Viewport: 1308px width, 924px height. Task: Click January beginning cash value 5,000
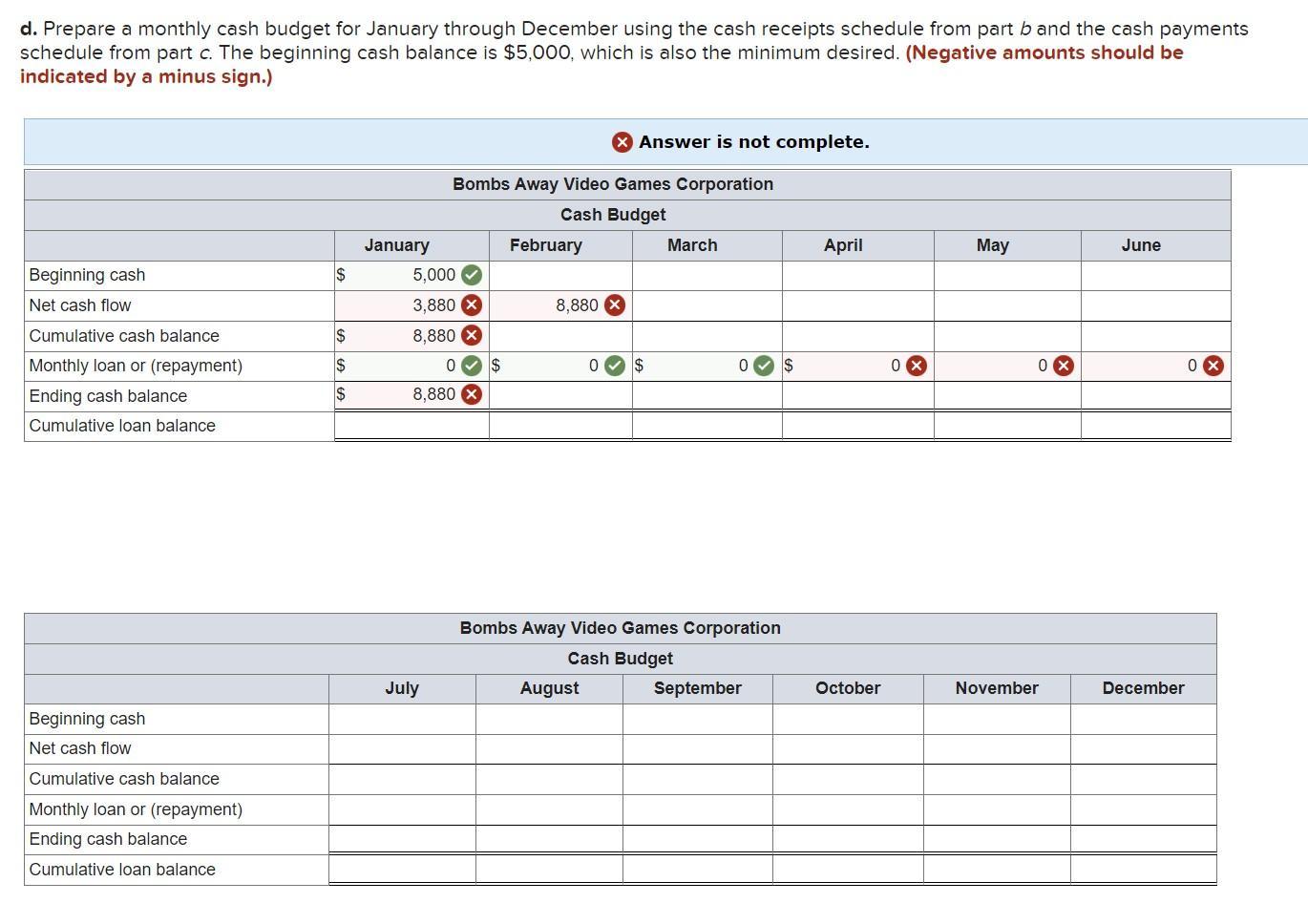pyautogui.click(x=433, y=275)
